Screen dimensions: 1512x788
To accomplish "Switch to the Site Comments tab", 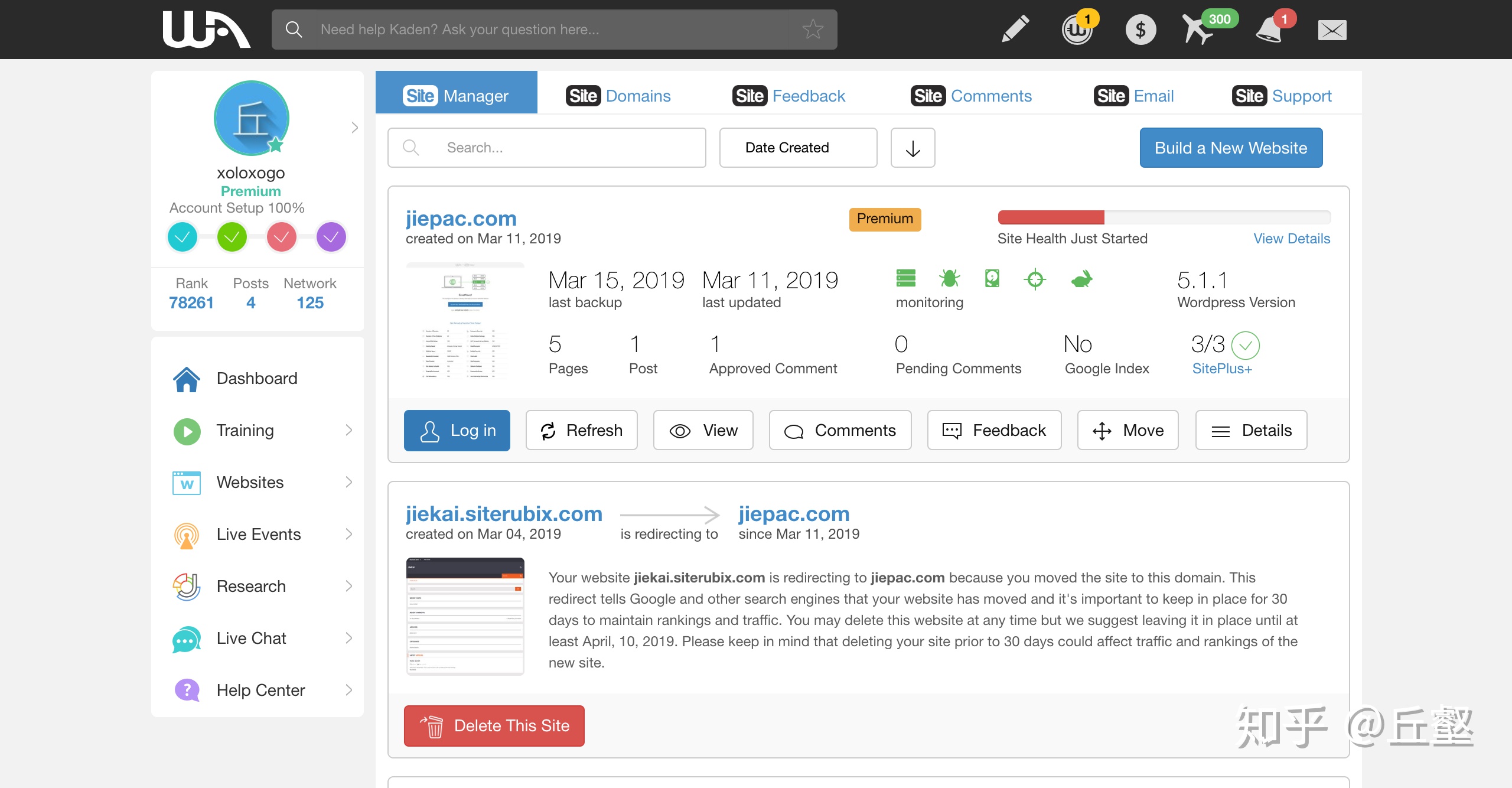I will 971,96.
